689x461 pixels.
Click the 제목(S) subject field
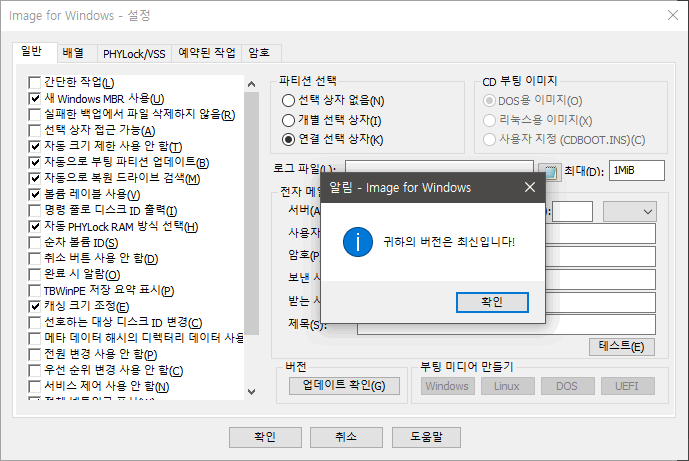click(506, 324)
